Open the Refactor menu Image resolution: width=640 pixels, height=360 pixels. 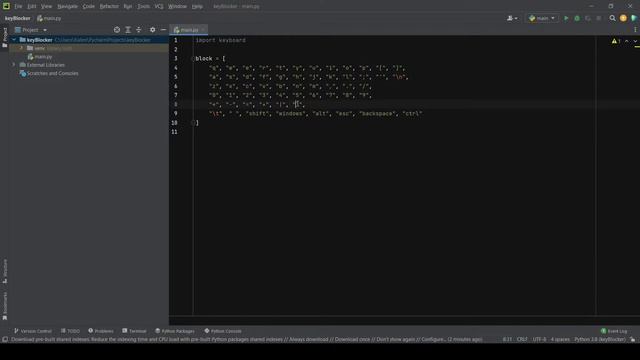pos(109,7)
